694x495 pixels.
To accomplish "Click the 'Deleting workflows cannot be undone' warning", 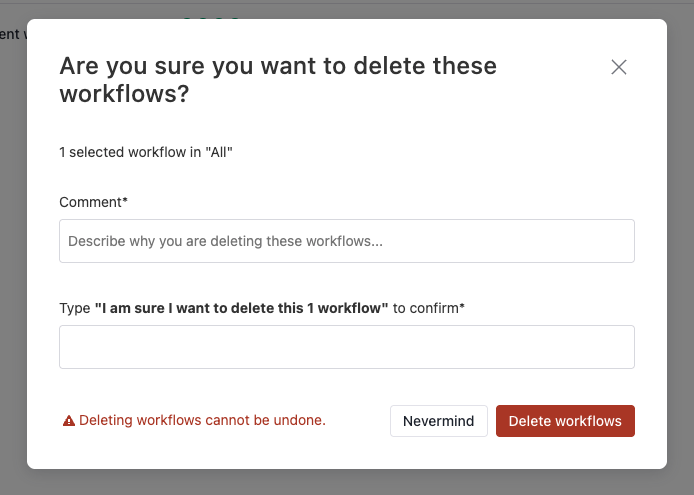I will (x=202, y=420).
